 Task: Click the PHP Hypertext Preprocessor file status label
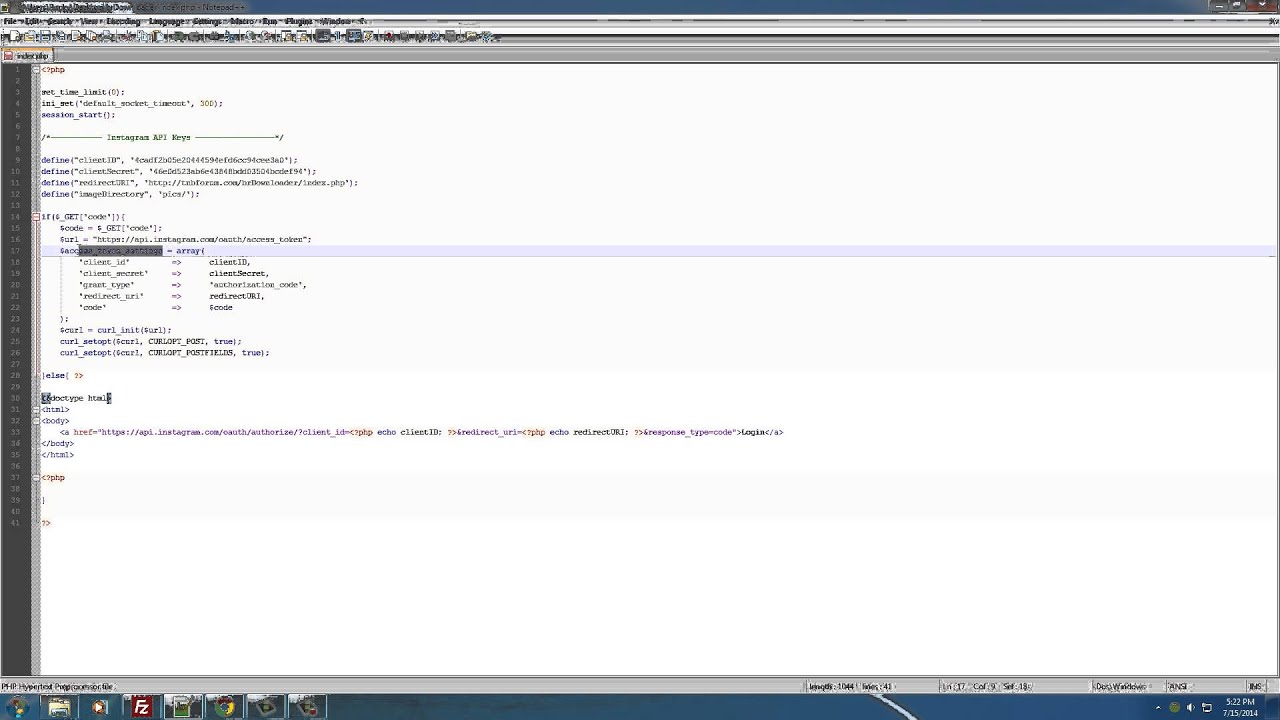click(57, 687)
